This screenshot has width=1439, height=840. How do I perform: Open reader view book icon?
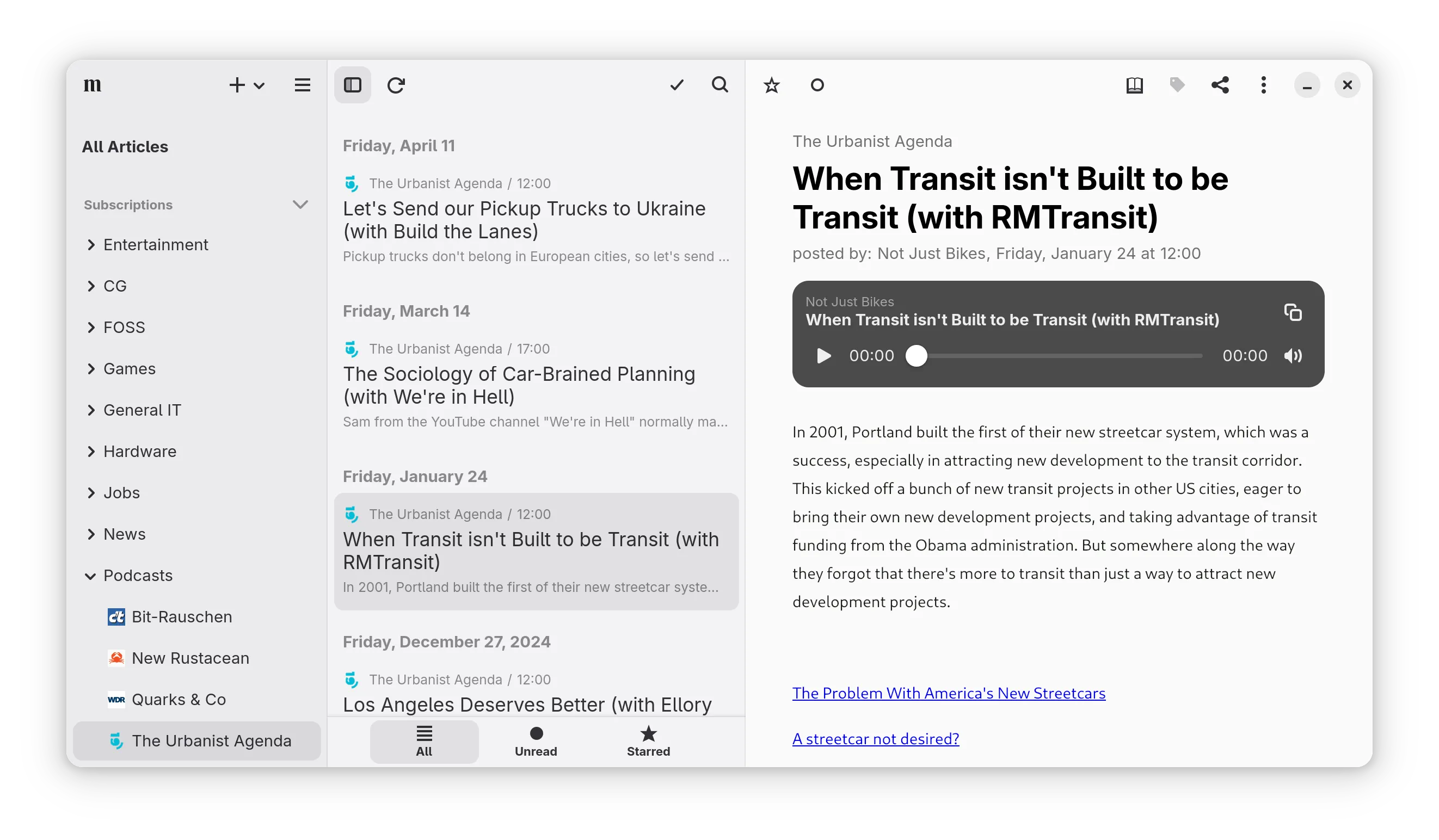tap(1134, 85)
